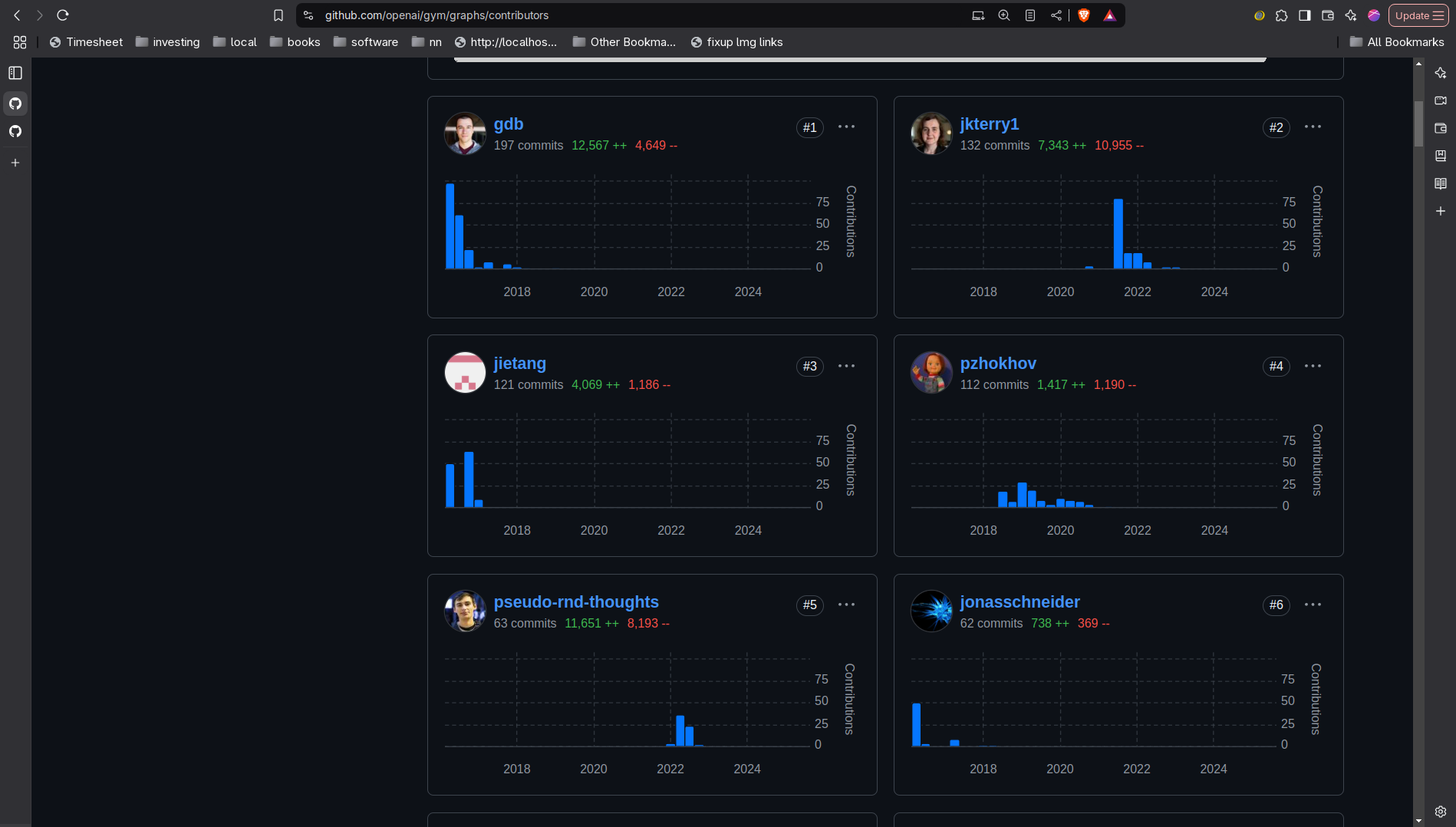
Task: Open three-dot menu on pzhokhov card
Action: click(x=1313, y=366)
